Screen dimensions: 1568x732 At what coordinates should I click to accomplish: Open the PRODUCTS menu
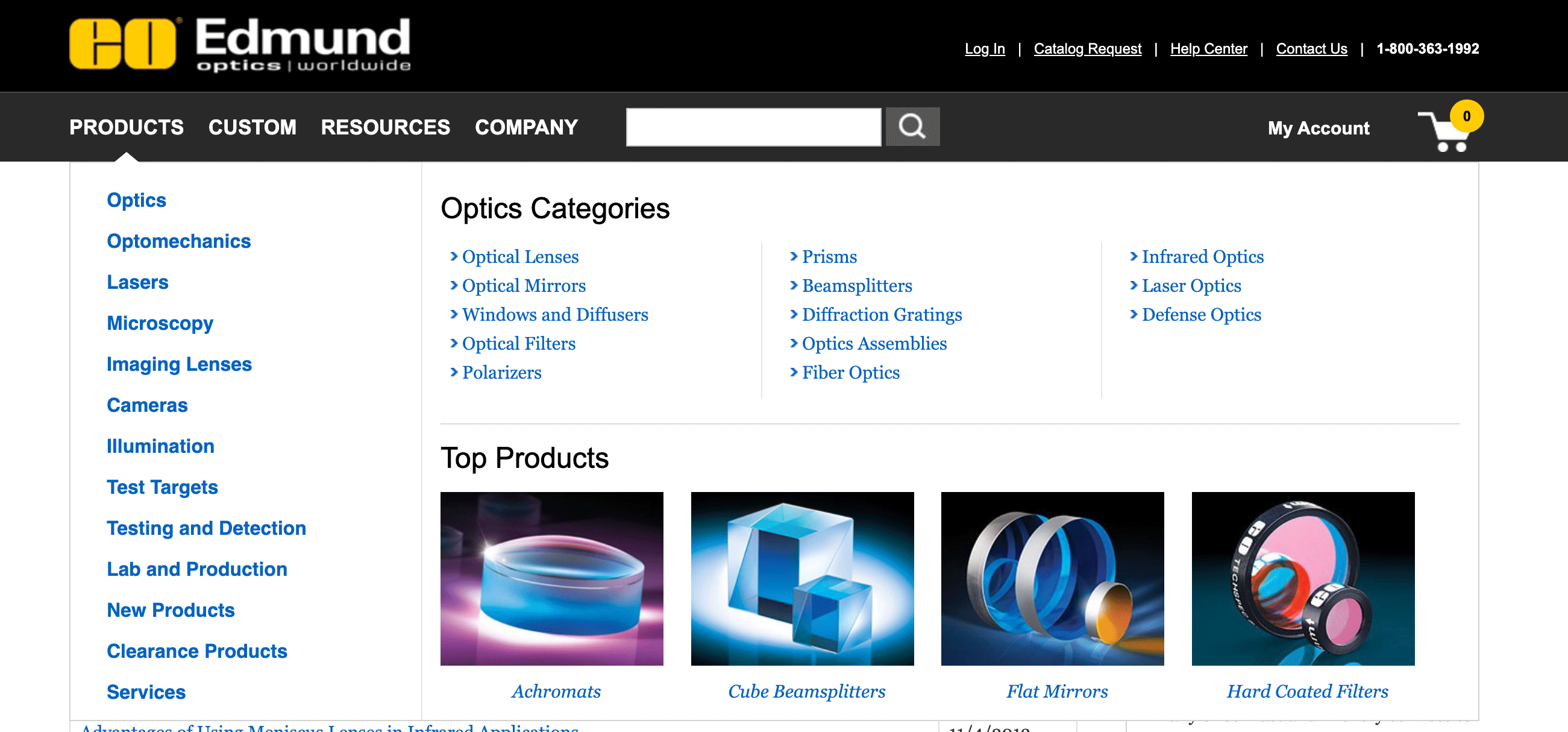pos(126,127)
